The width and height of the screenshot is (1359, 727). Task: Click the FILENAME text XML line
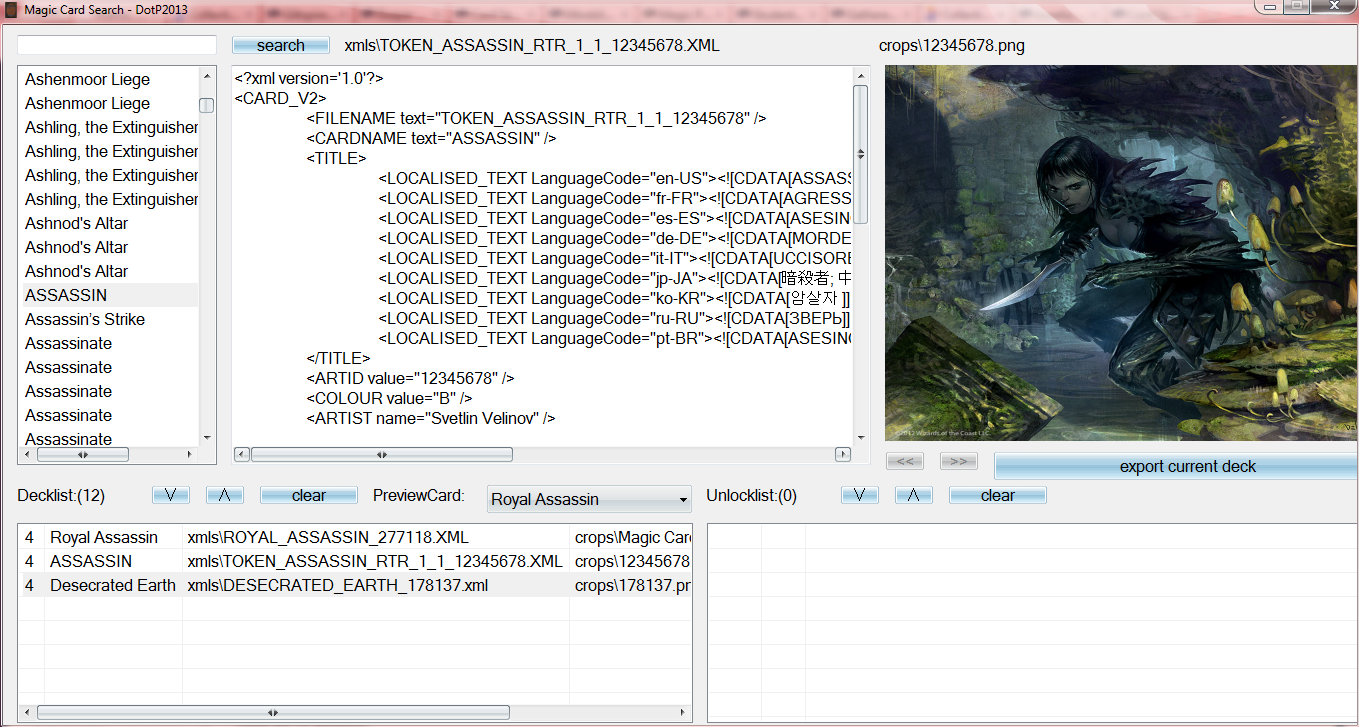coord(536,118)
